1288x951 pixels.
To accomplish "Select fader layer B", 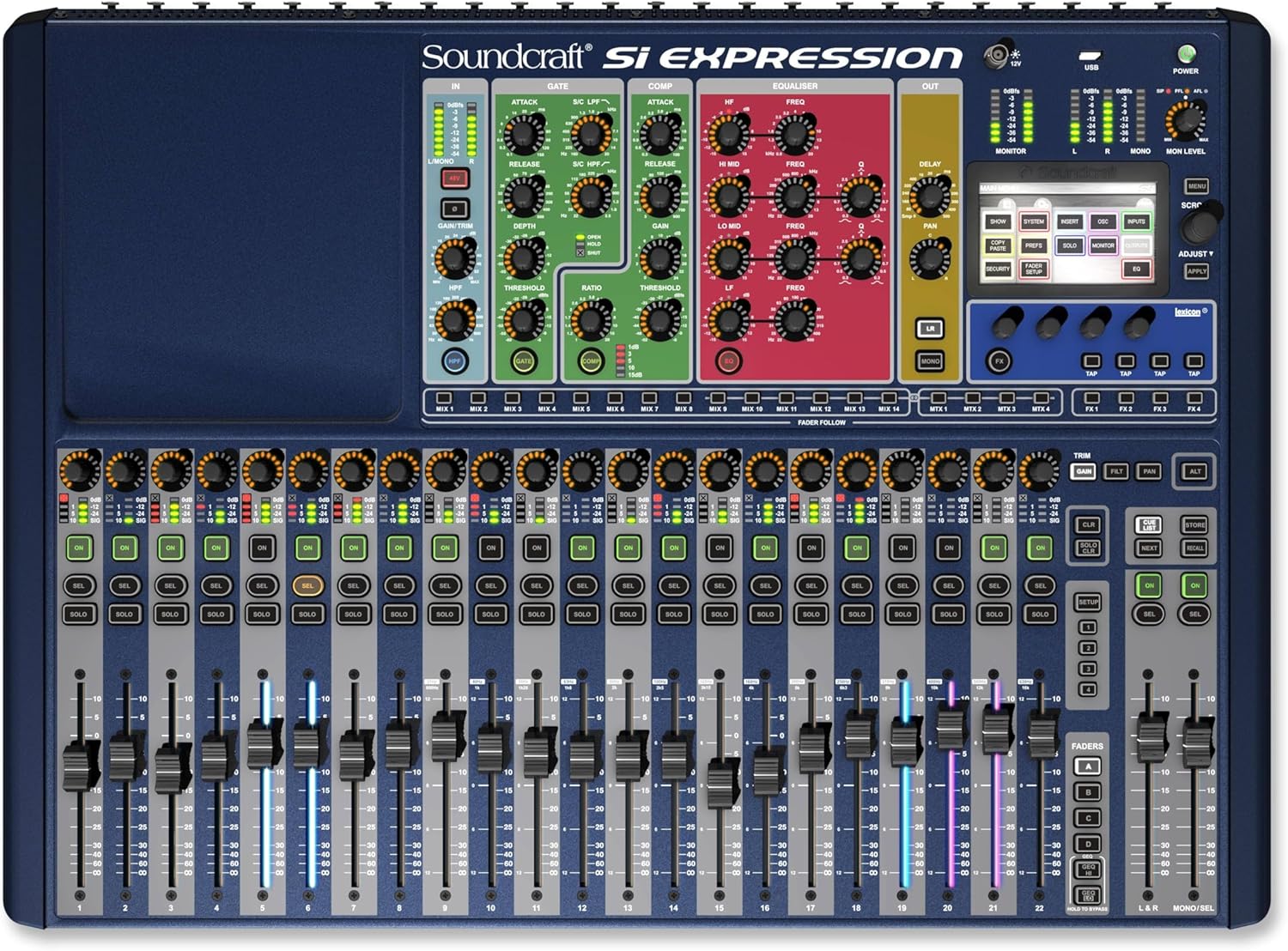I will [1088, 792].
